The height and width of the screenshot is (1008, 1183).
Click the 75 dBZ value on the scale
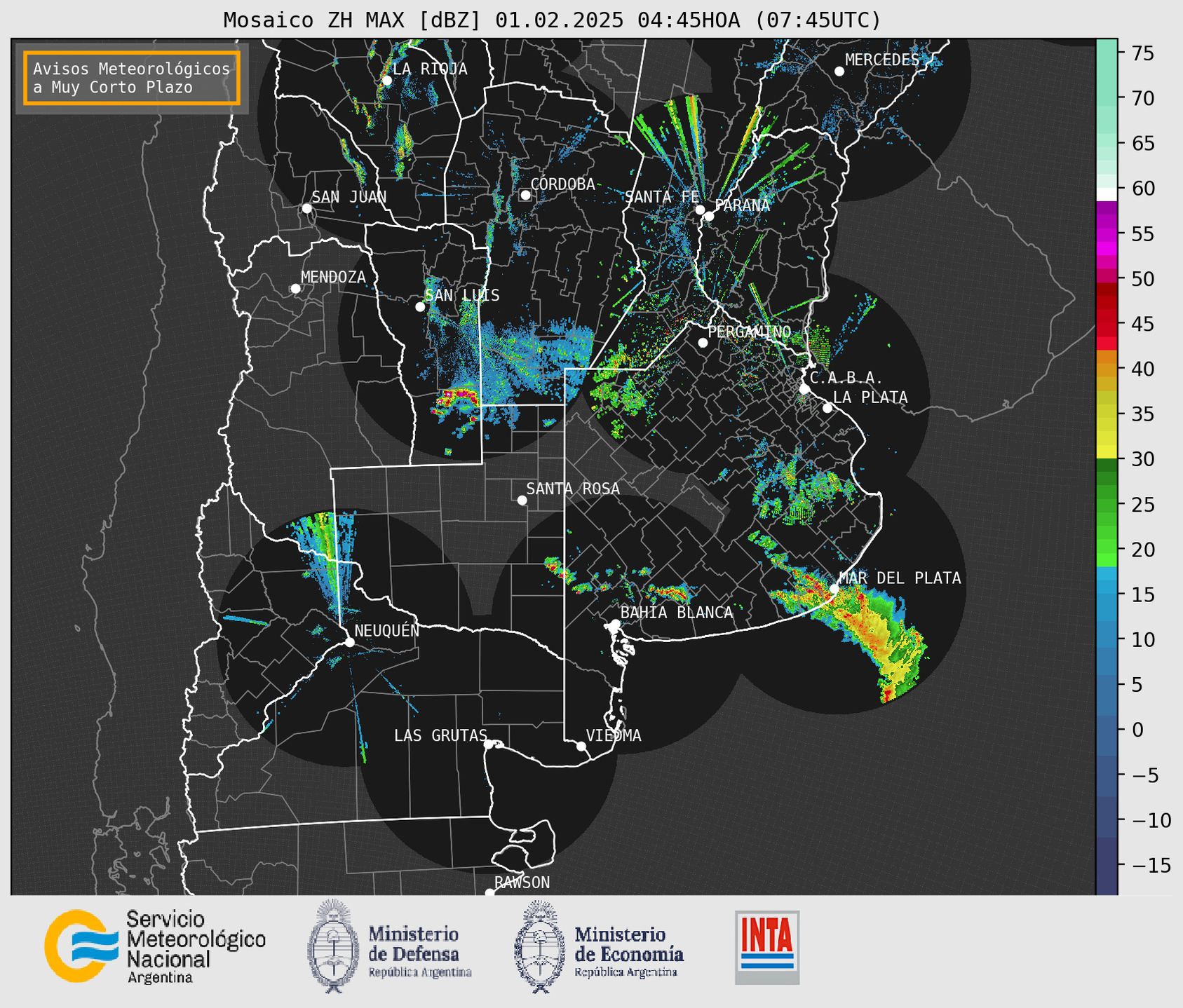pyautogui.click(x=1142, y=54)
